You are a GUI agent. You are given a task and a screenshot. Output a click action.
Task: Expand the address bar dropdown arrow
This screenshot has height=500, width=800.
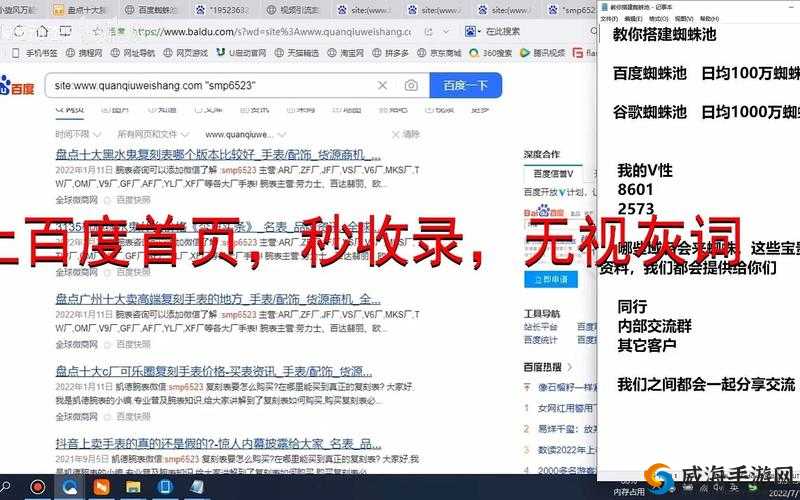[x=446, y=32]
